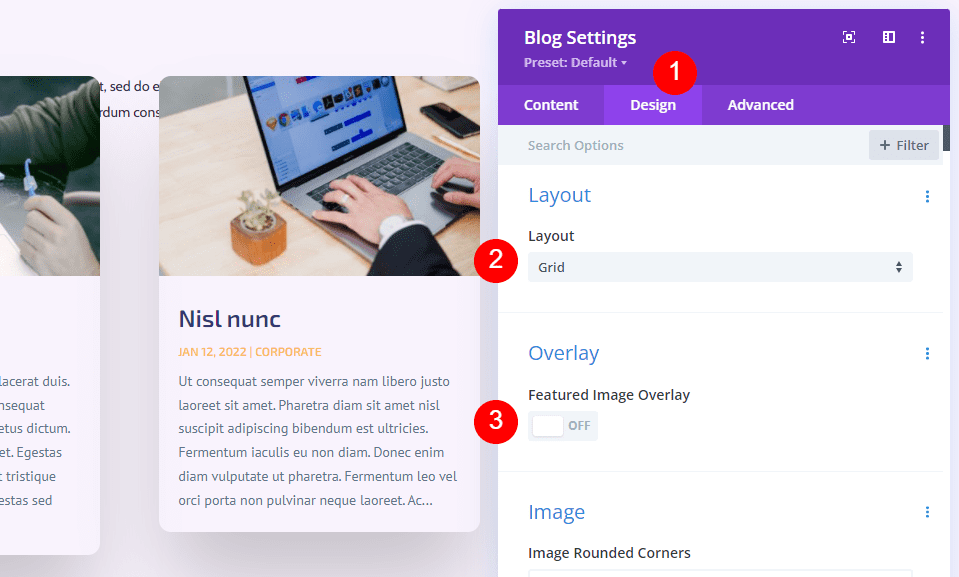Open the Preset: Default dropdown
Screen dimensions: 959x577
coord(575,62)
